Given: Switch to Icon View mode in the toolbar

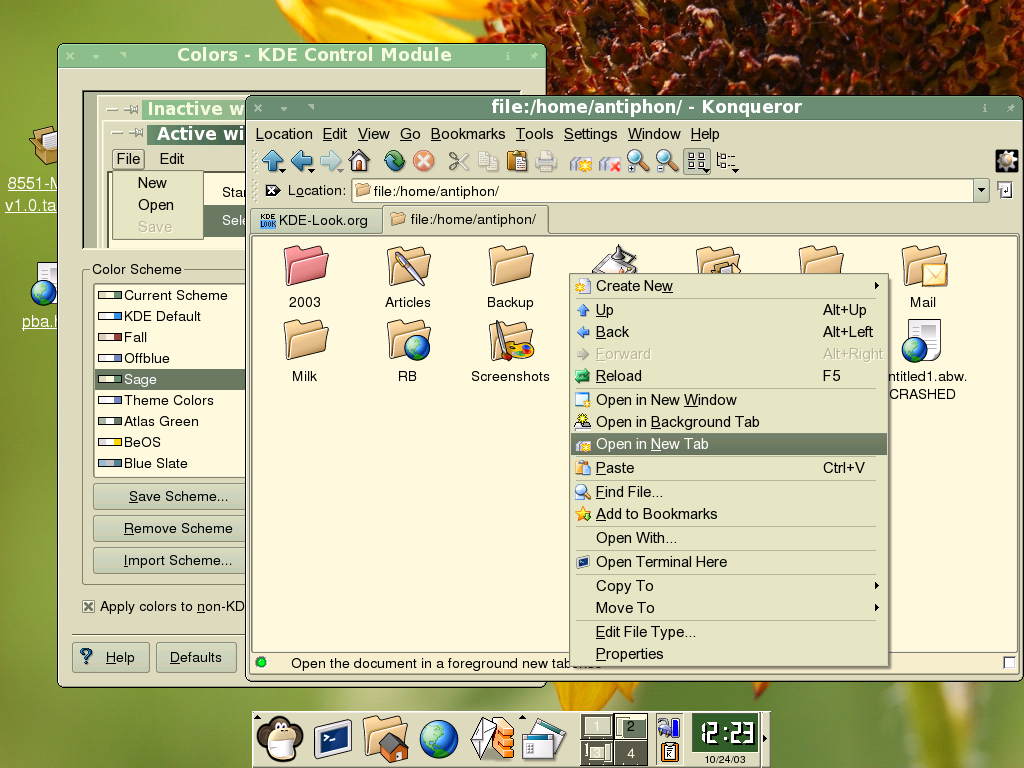Looking at the screenshot, I should tap(697, 161).
